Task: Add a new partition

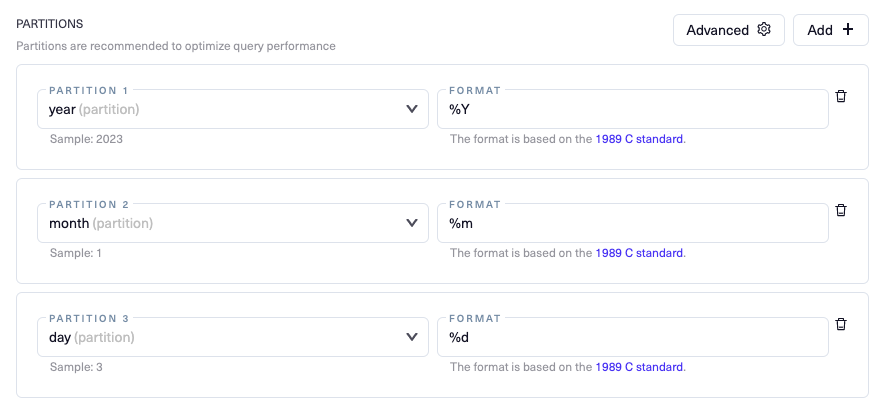Action: pyautogui.click(x=830, y=30)
